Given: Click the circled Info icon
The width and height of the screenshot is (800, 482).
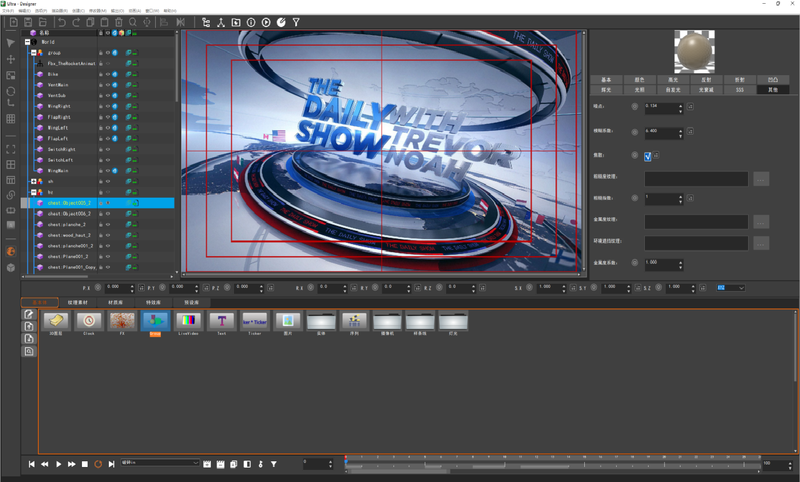Looking at the screenshot, I should (x=251, y=22).
